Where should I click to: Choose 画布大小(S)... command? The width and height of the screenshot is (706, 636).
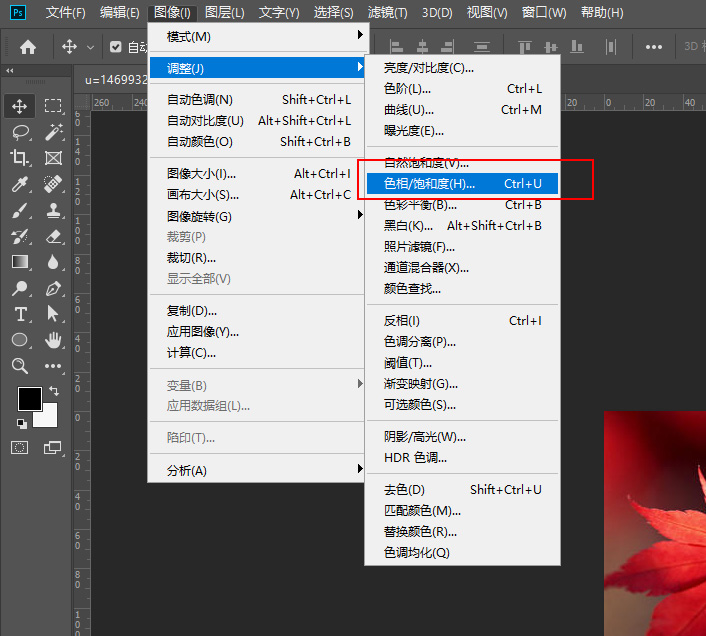257,195
